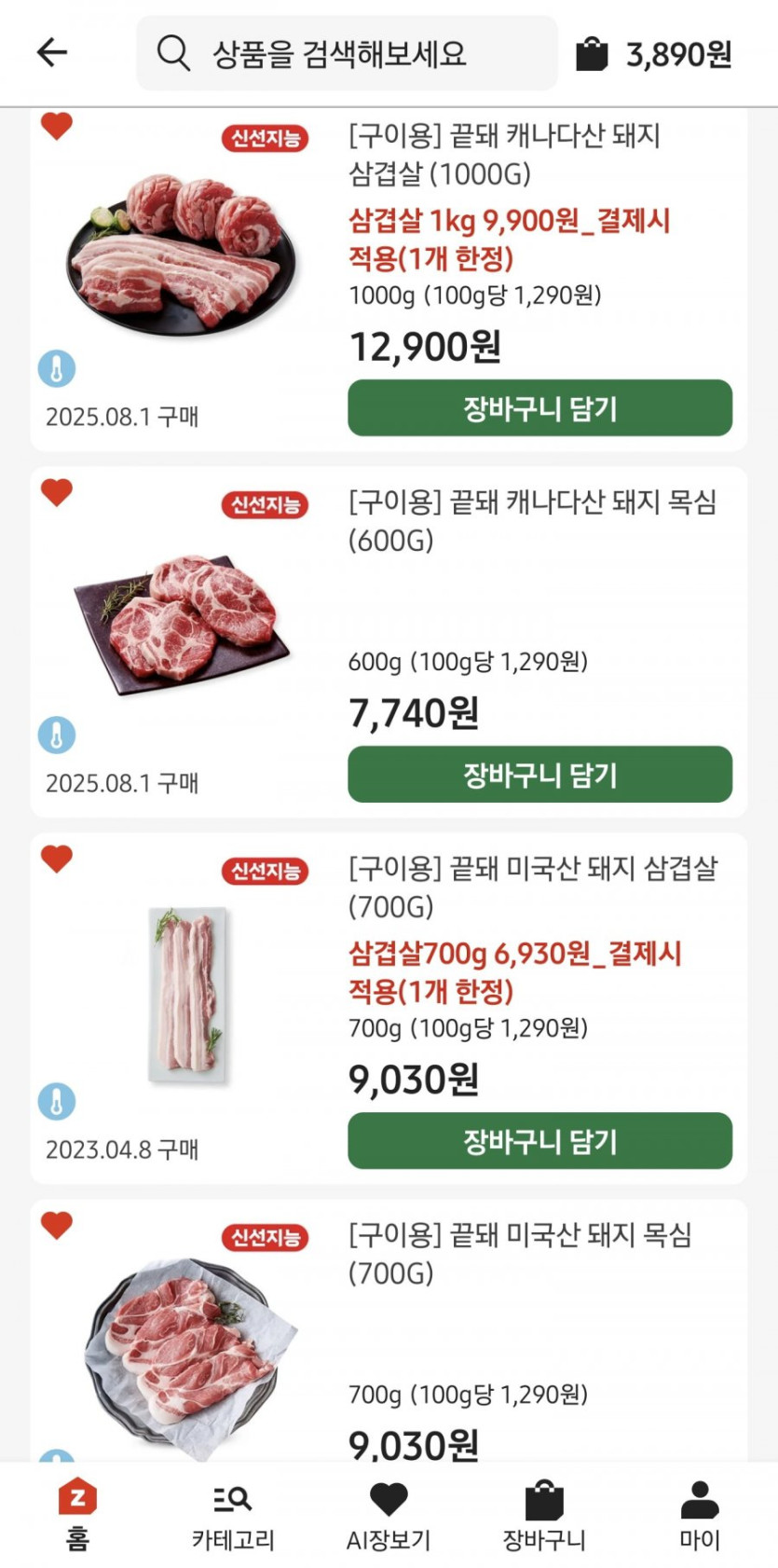Tap the 신선지능 badge on Canadian 목심

(x=266, y=504)
